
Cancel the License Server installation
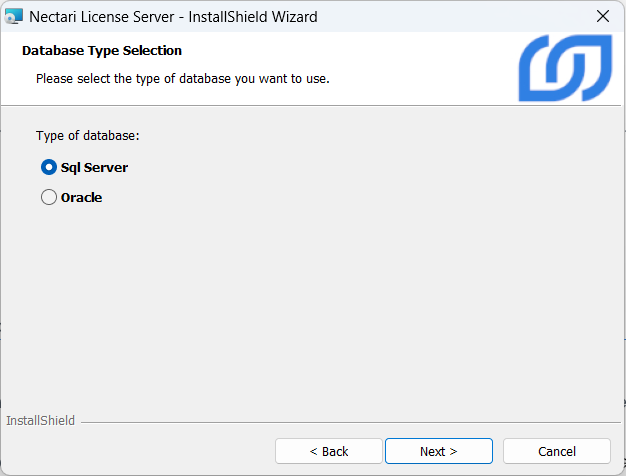[556, 451]
